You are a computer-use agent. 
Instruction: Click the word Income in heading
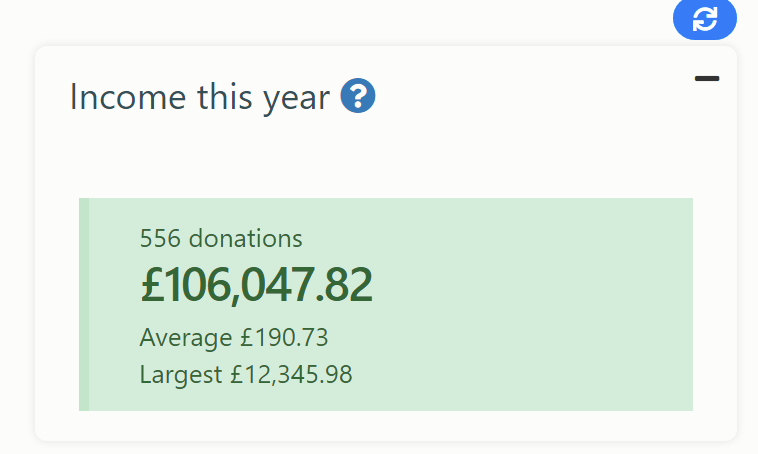pyautogui.click(x=128, y=97)
